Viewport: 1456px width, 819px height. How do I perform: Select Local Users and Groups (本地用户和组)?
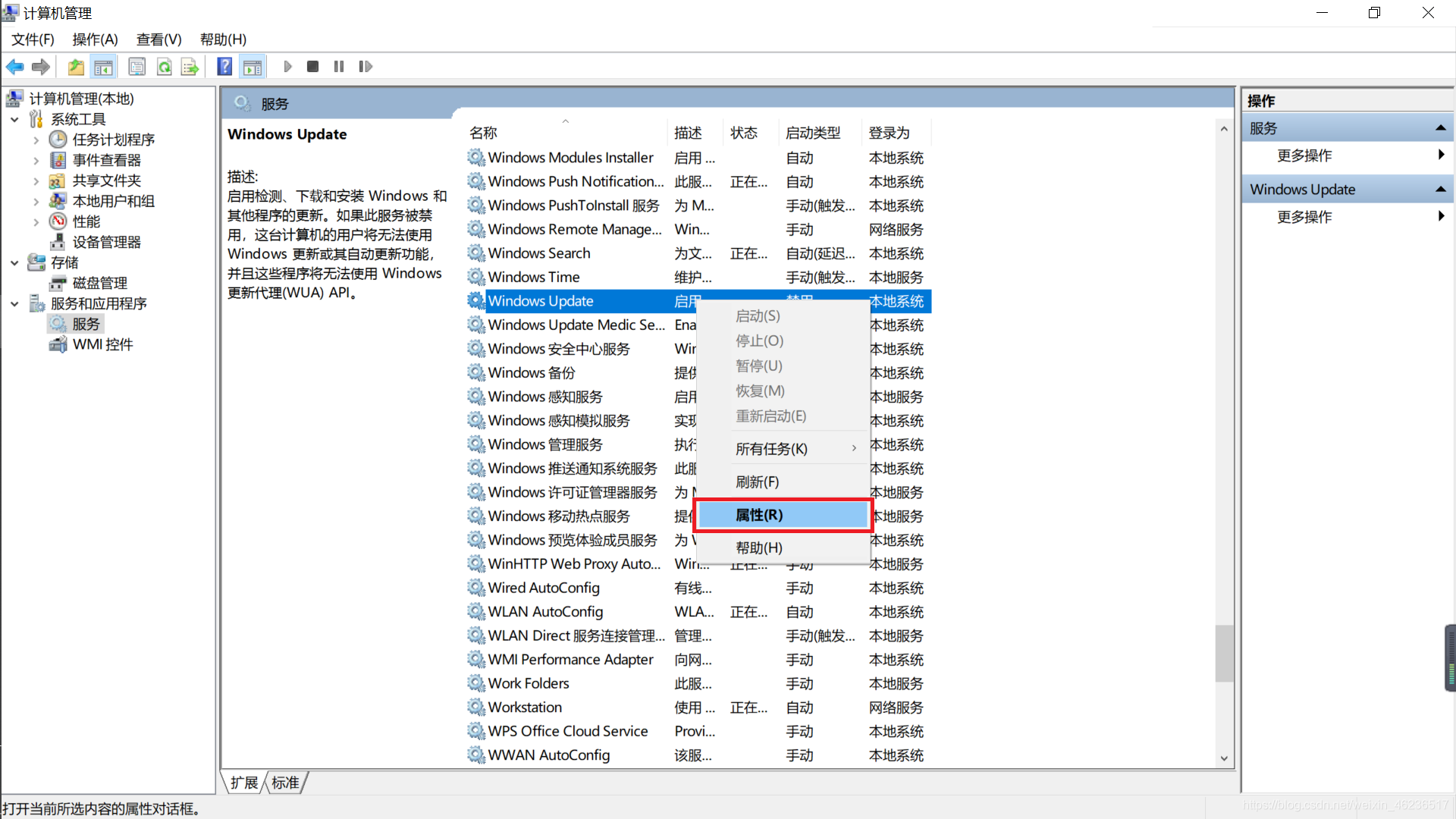(x=113, y=201)
